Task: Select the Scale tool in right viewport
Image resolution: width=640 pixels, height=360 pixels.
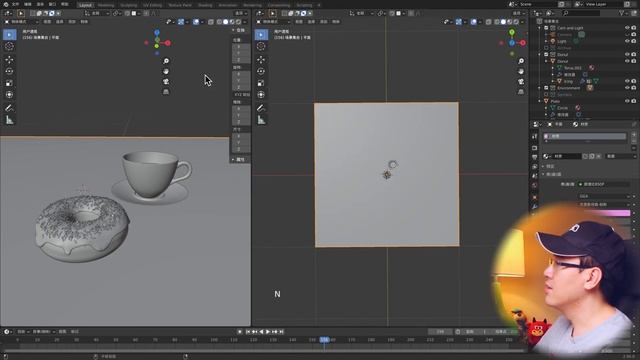Action: [x=261, y=83]
